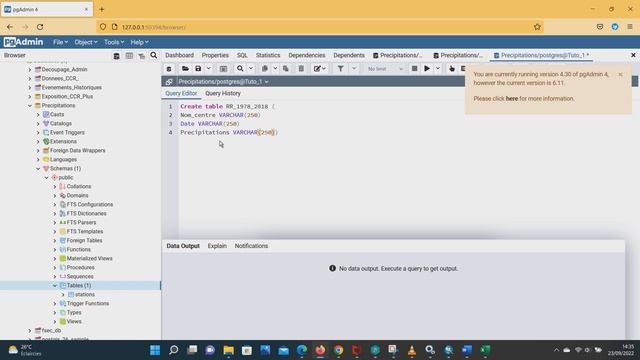
Task: Click the browser view data grid icon
Action: coord(129,56)
